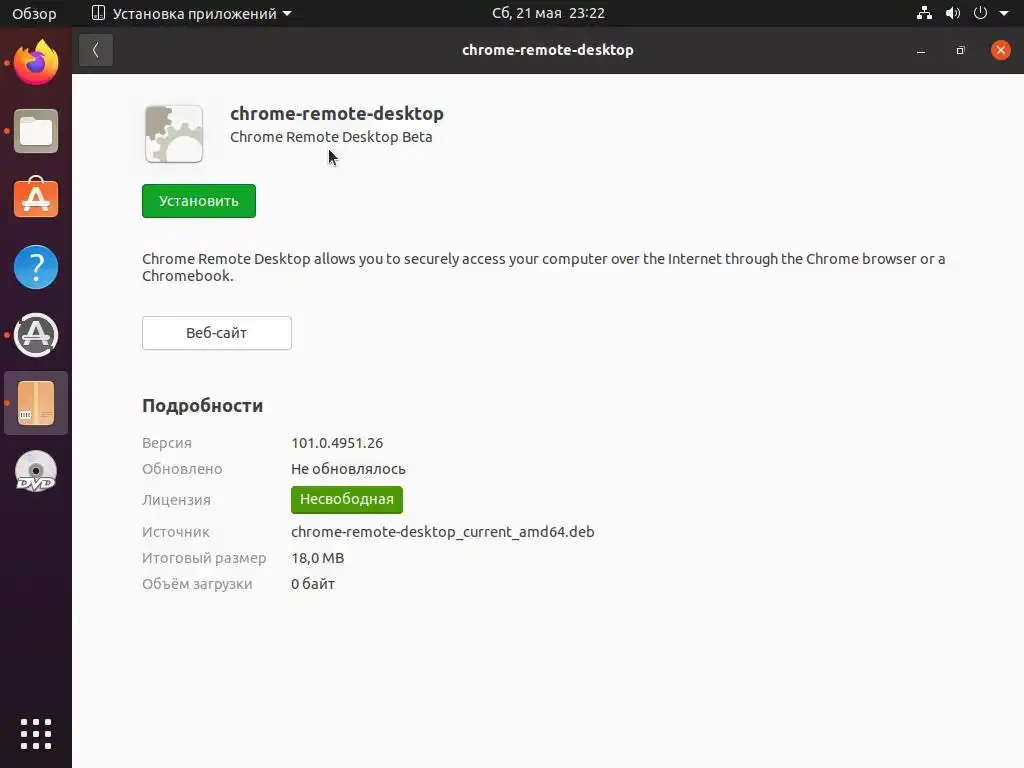Click the Объём загрузки label
This screenshot has width=1024, height=768.
(x=197, y=584)
